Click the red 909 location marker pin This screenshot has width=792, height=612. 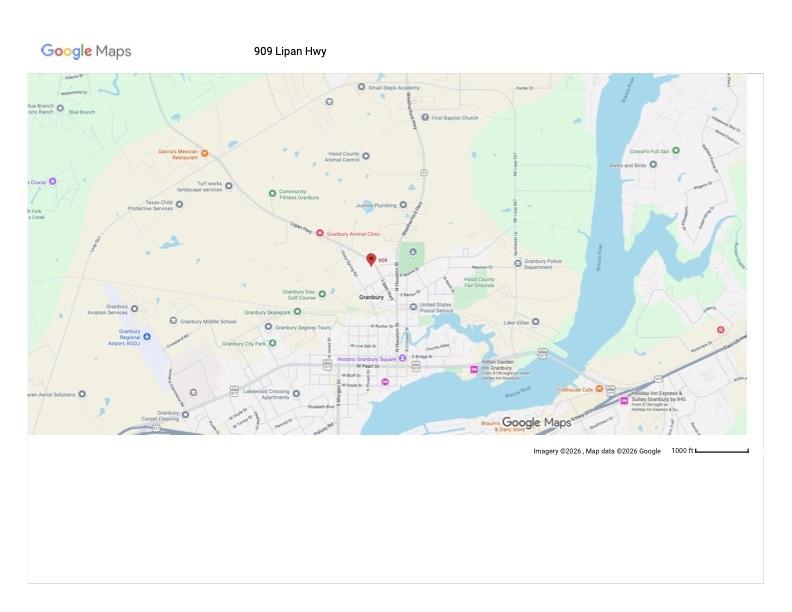click(371, 260)
